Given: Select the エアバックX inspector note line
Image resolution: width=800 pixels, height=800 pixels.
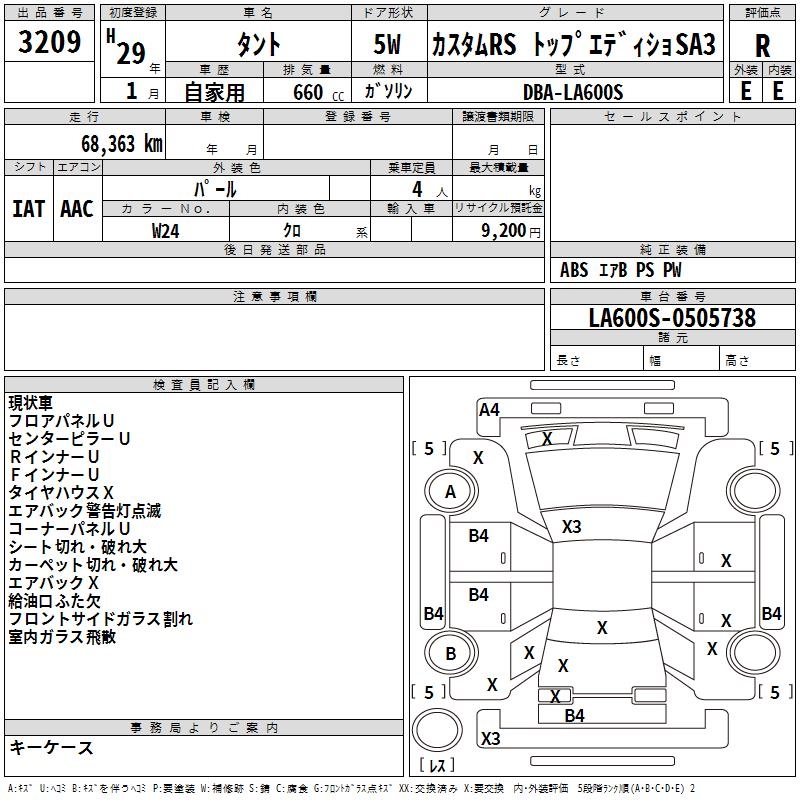Looking at the screenshot, I should pyautogui.click(x=54, y=582).
